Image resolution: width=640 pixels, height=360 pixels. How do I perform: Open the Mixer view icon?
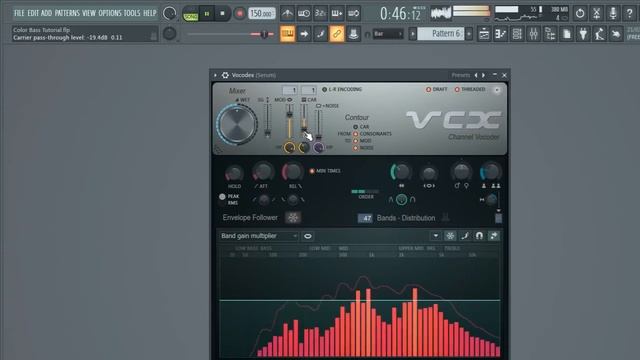pos(533,34)
